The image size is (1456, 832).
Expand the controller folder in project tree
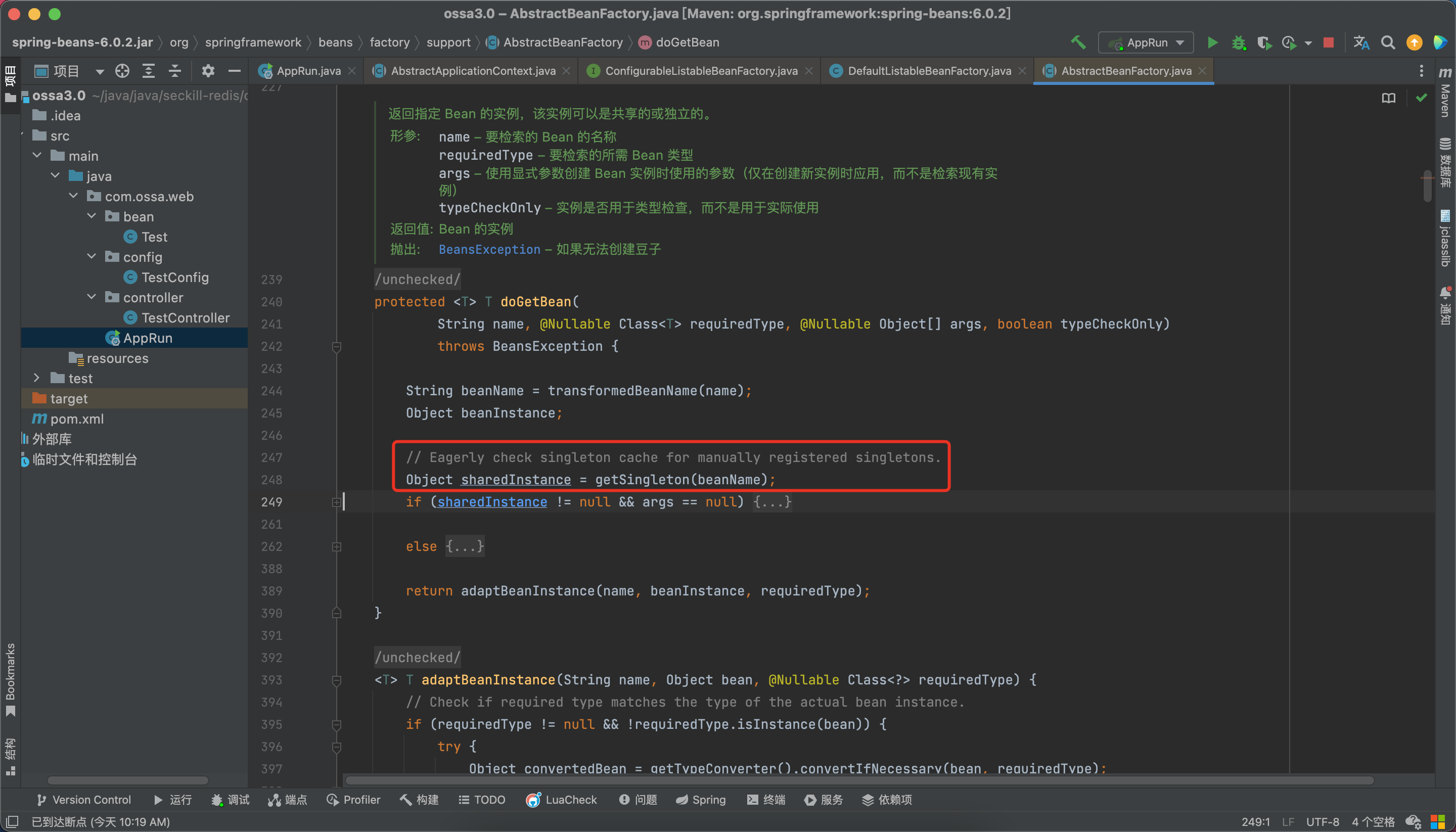(88, 297)
